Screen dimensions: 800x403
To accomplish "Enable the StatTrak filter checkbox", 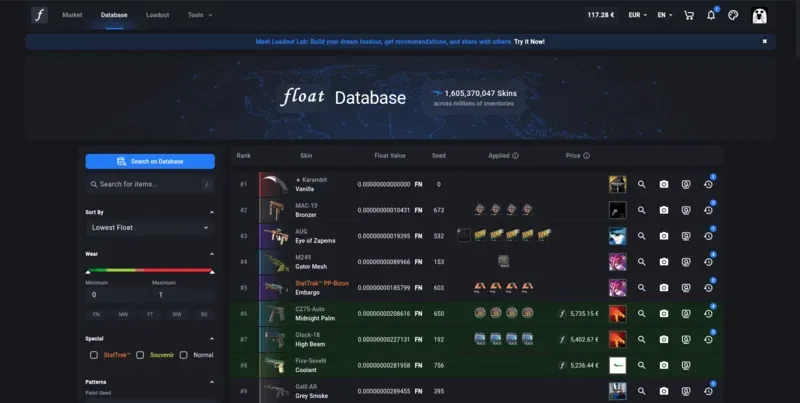I will coord(94,355).
